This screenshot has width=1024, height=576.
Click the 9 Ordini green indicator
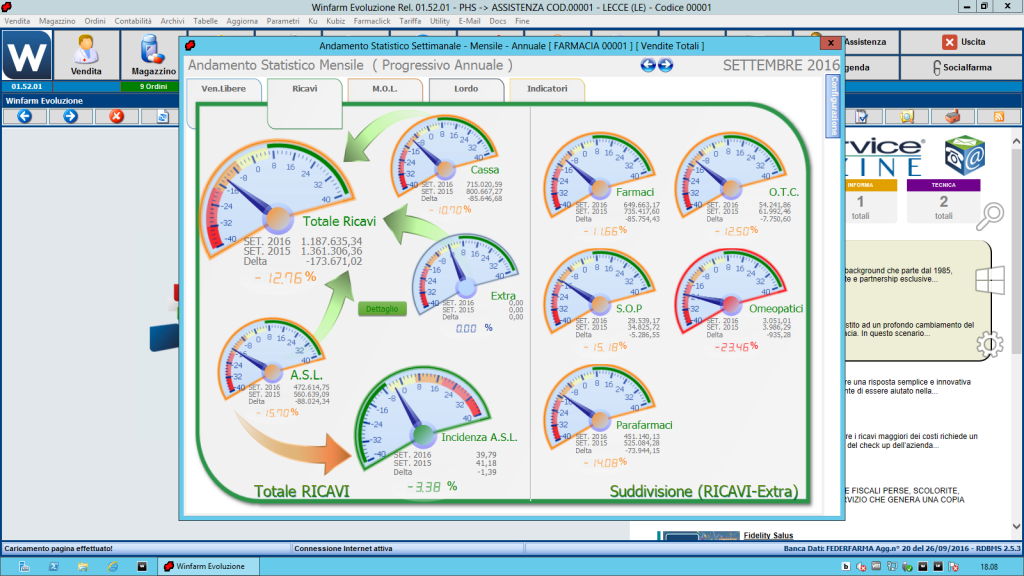tap(153, 86)
